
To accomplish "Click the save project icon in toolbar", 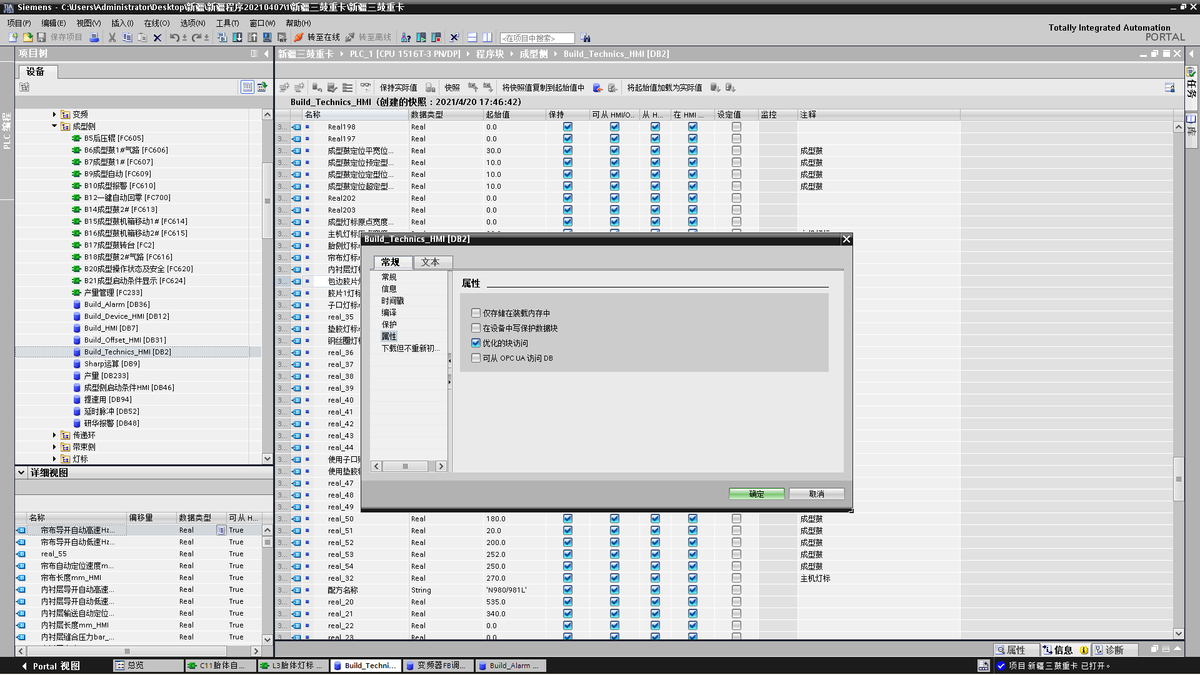I will click(42, 37).
